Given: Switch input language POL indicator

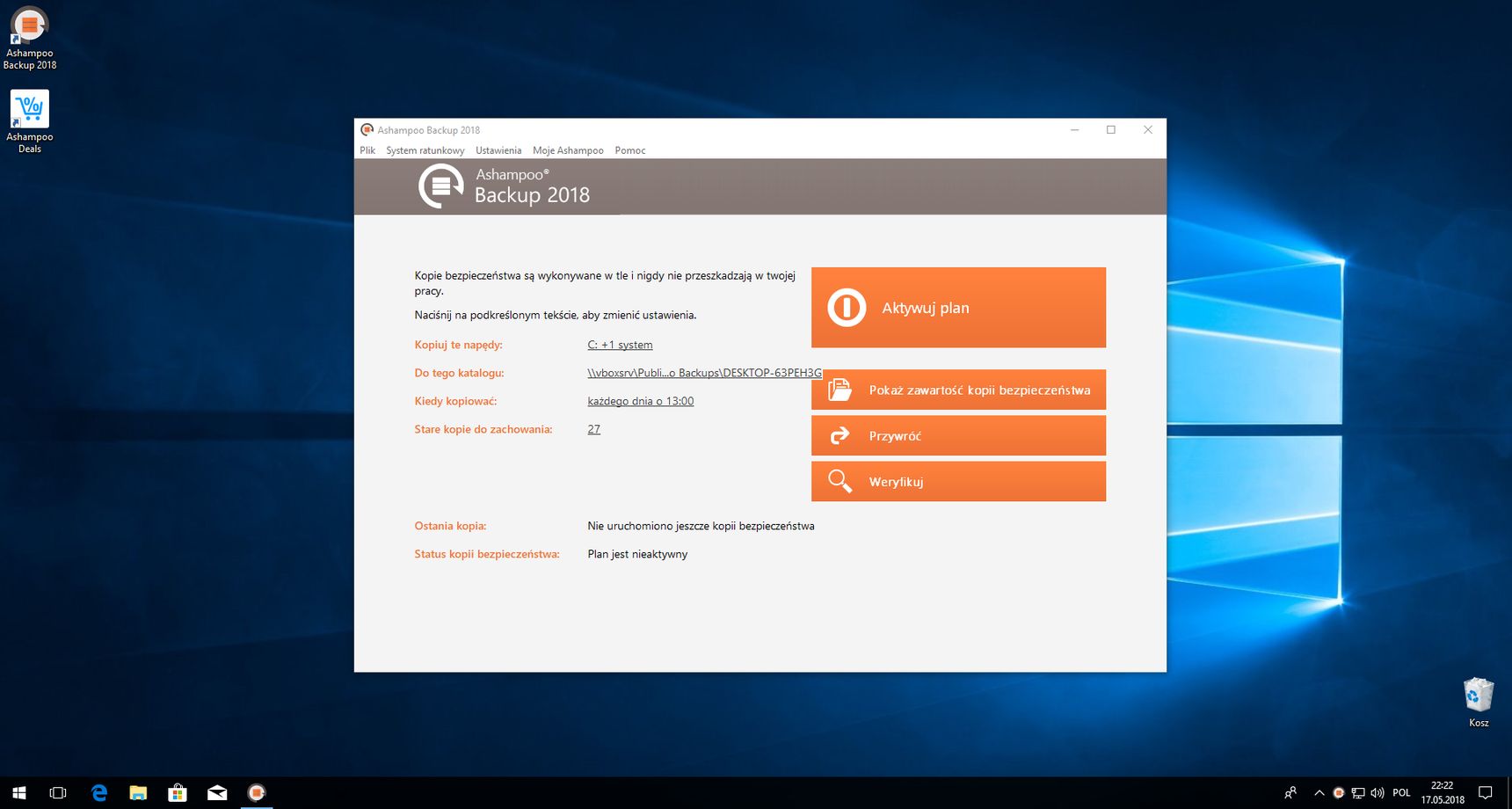Looking at the screenshot, I should (1401, 792).
